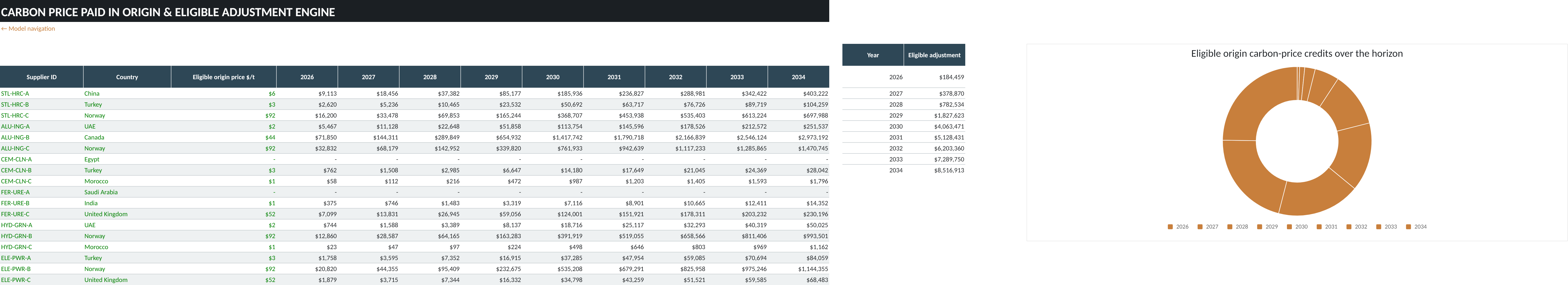Select the $1,470,745 value for ALU-ING-C
Screen dimensions: 1568x285
tap(799, 148)
